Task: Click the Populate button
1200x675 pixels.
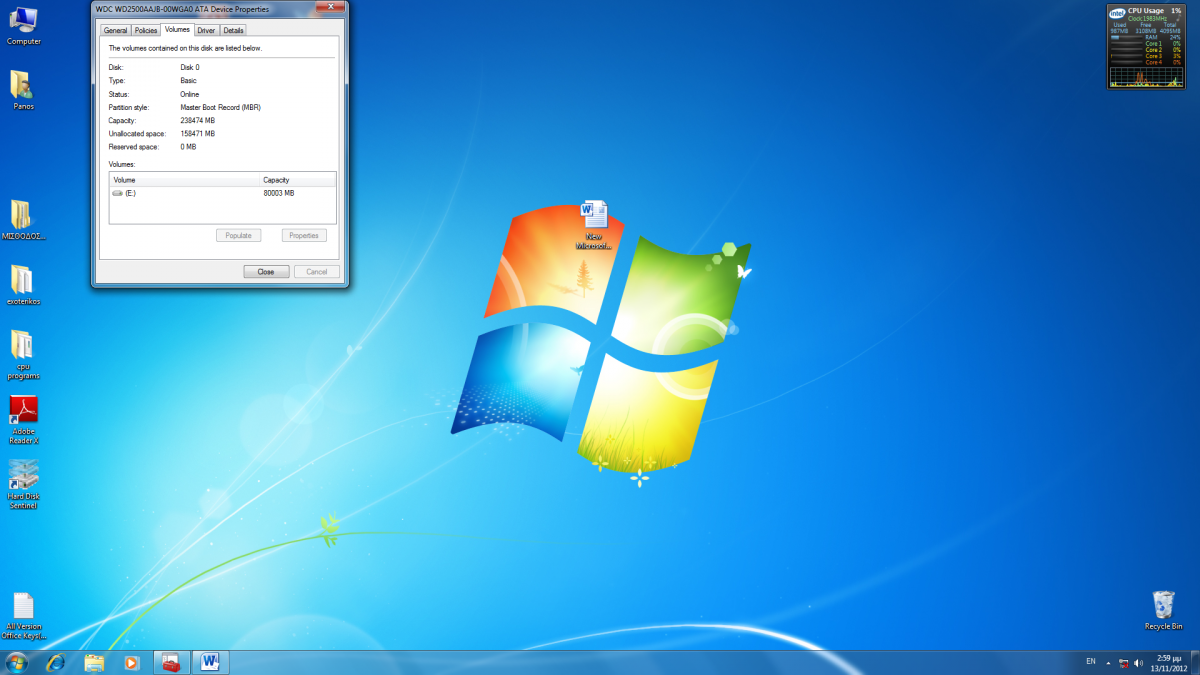Action: point(239,236)
